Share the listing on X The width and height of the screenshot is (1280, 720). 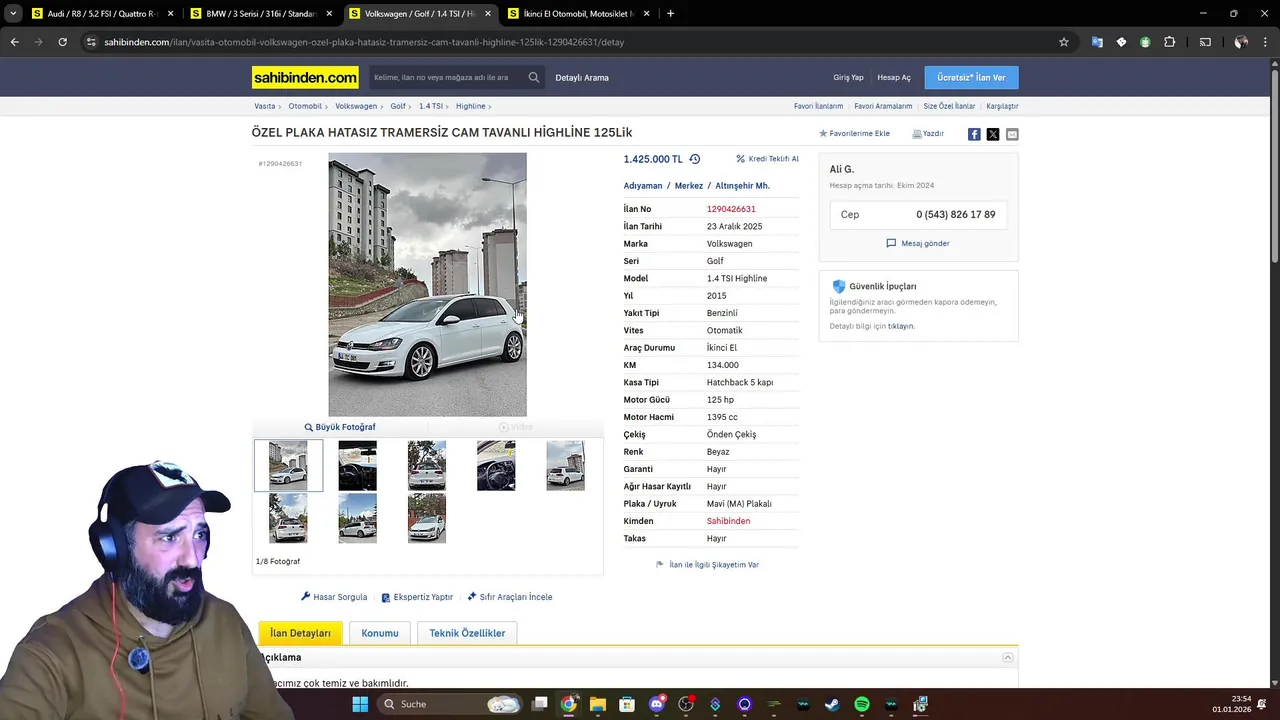pyautogui.click(x=993, y=134)
